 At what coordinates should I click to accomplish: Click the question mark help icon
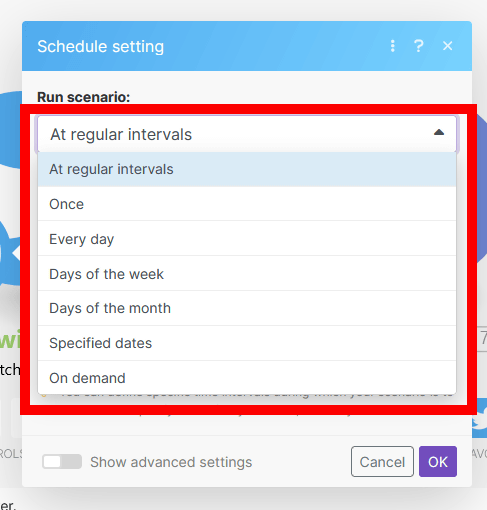(x=419, y=46)
